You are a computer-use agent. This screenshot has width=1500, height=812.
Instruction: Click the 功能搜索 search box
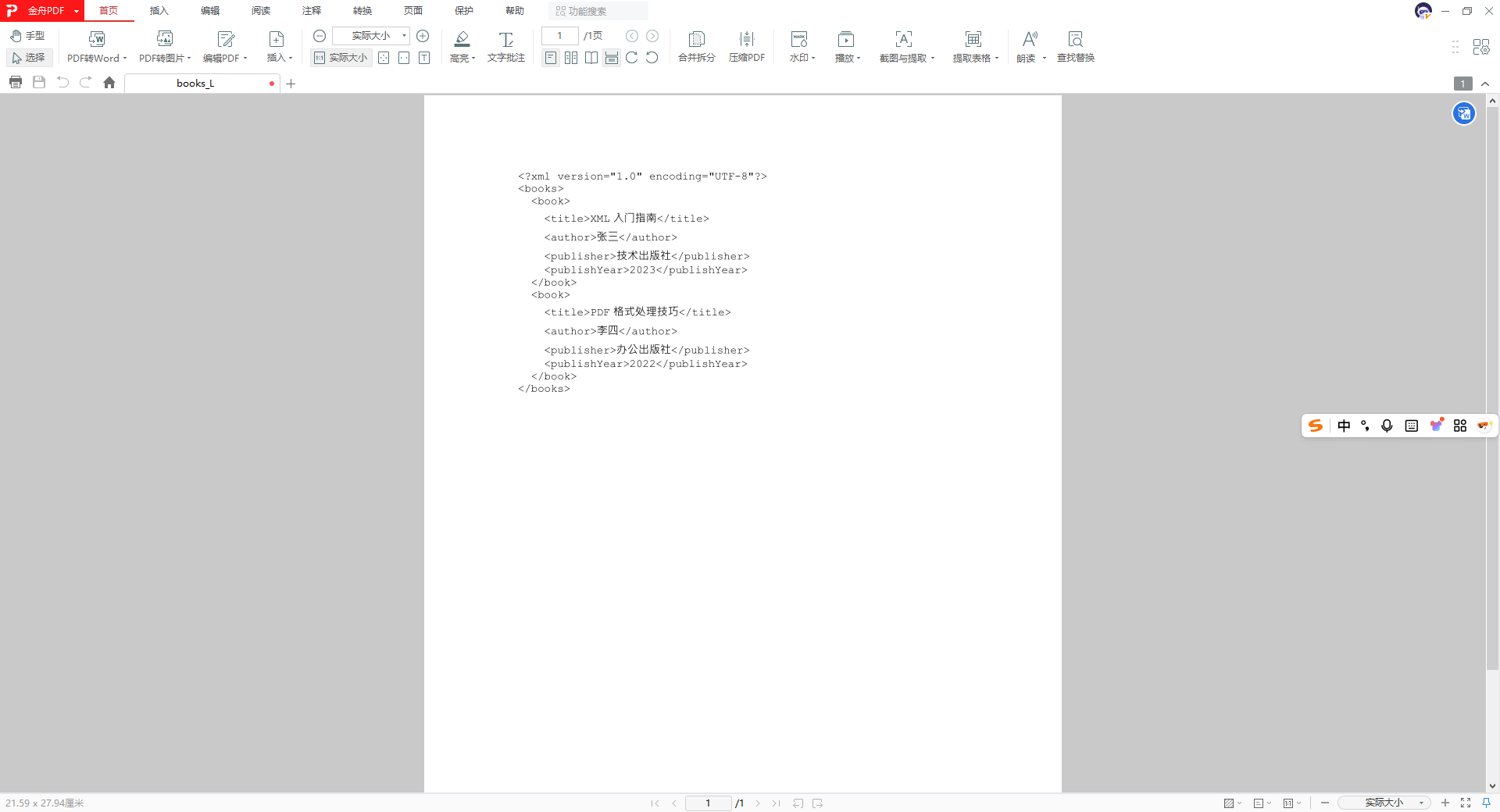tap(599, 11)
